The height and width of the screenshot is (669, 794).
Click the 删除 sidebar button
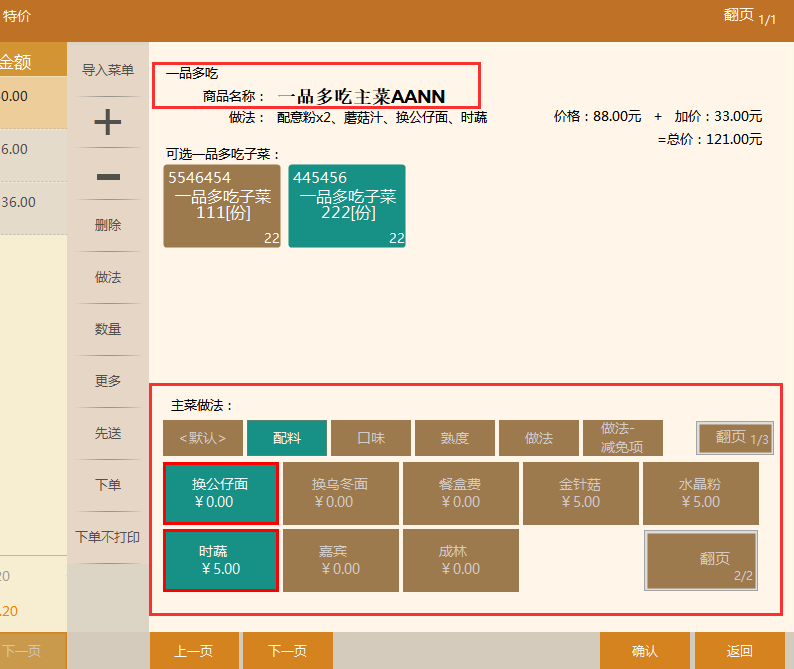tap(107, 225)
